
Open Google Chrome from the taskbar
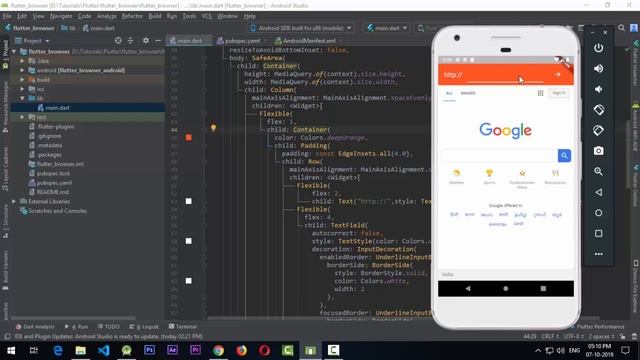tap(218, 350)
